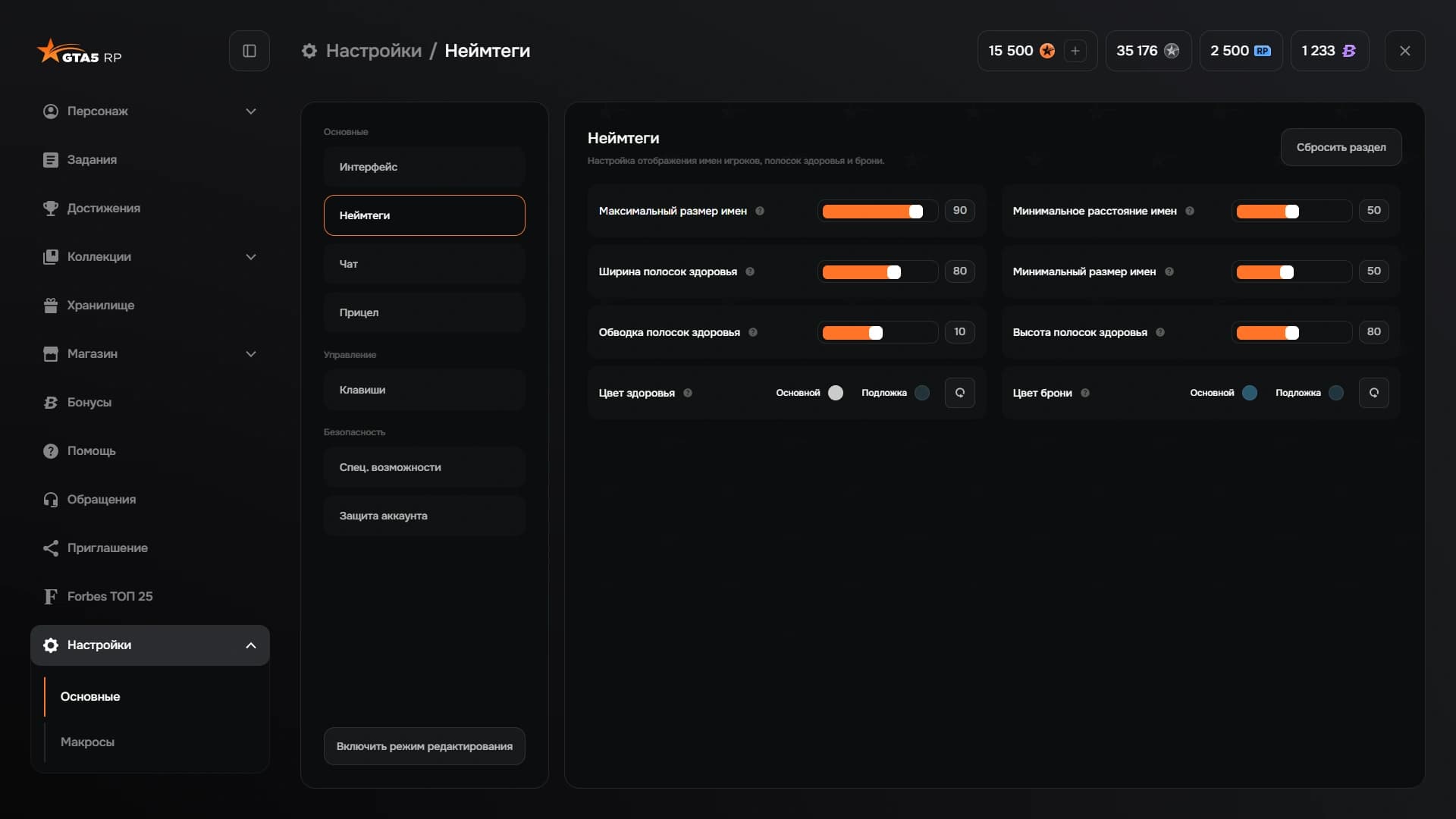
Task: Adjust the Ширина полосок здоровья slider
Action: (878, 271)
